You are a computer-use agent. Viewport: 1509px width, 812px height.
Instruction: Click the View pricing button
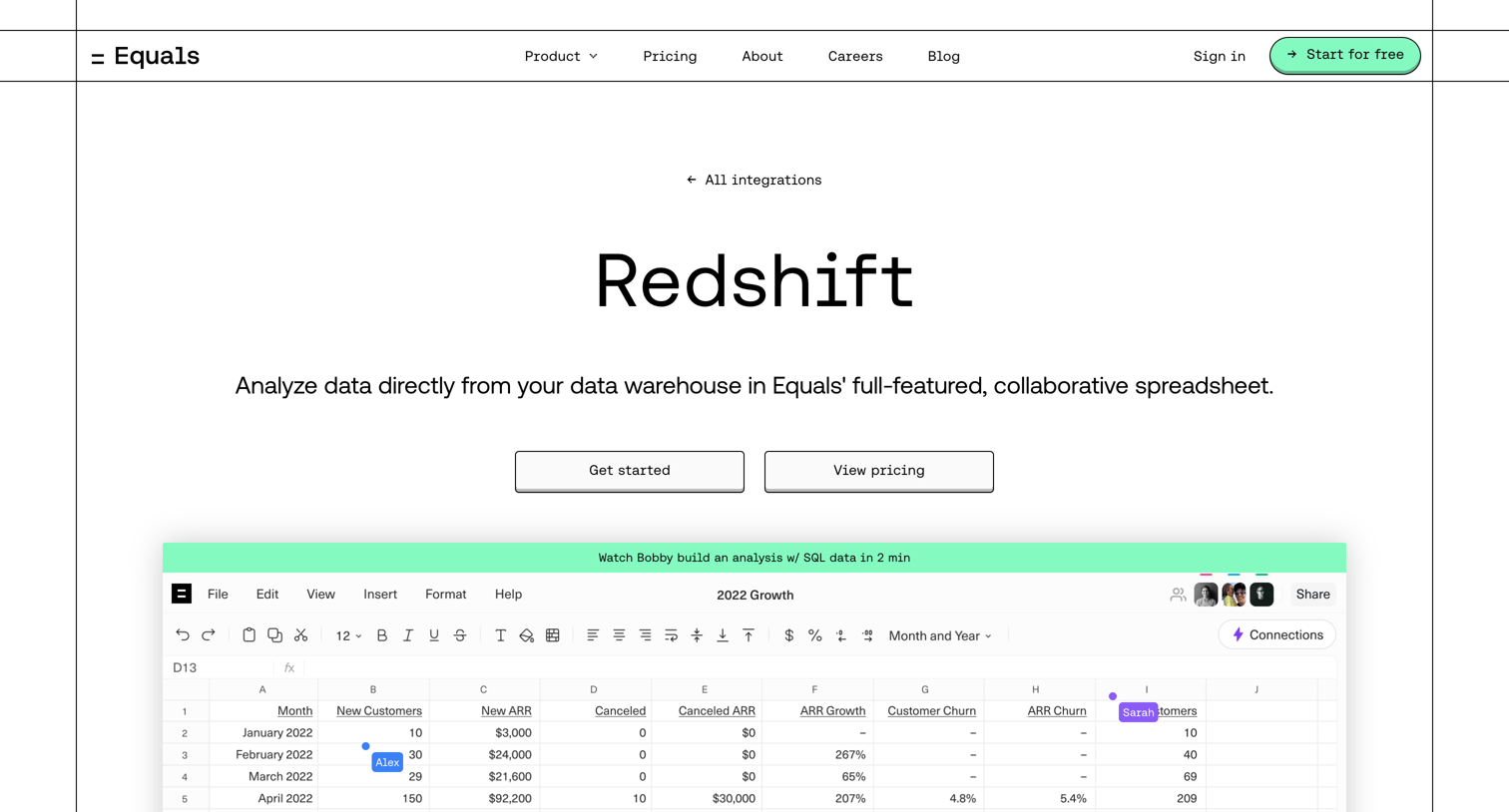879,471
